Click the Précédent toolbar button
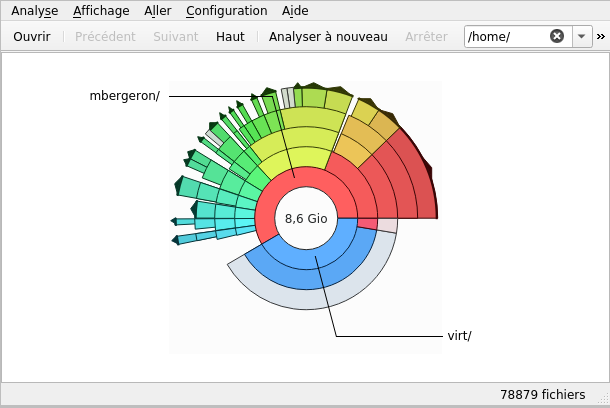 click(105, 36)
